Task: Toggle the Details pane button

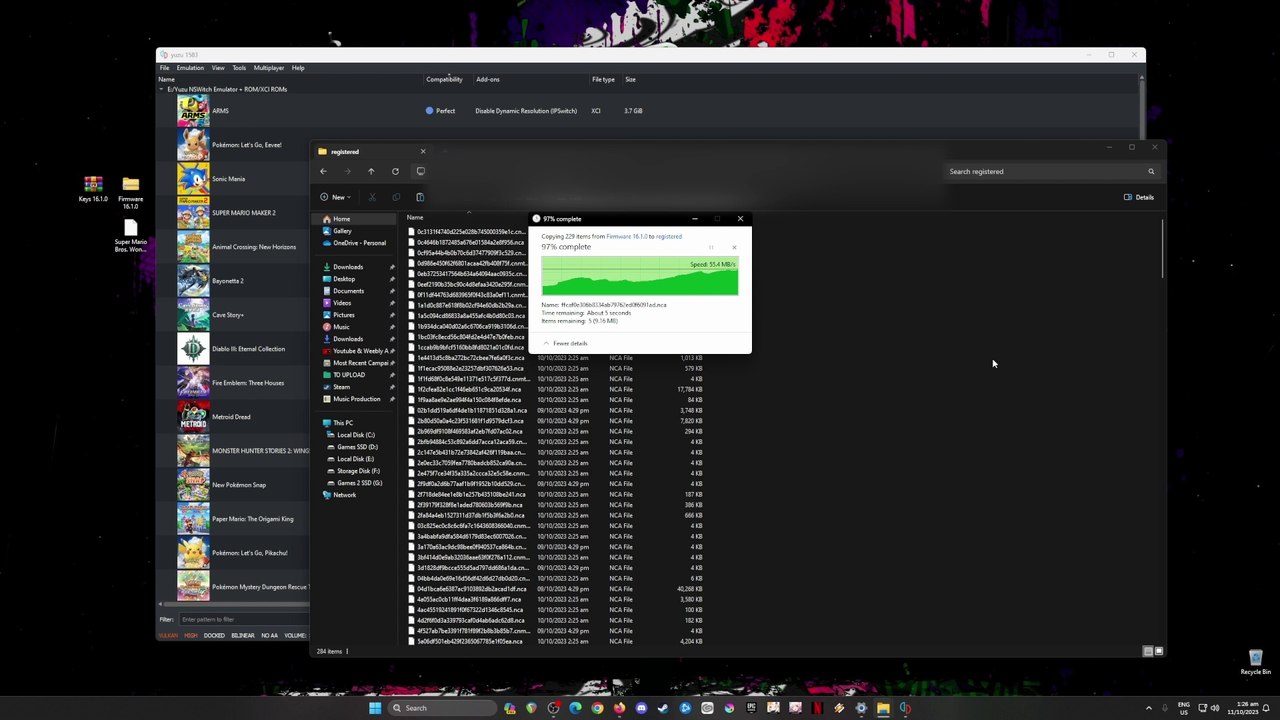Action: pos(1139,197)
